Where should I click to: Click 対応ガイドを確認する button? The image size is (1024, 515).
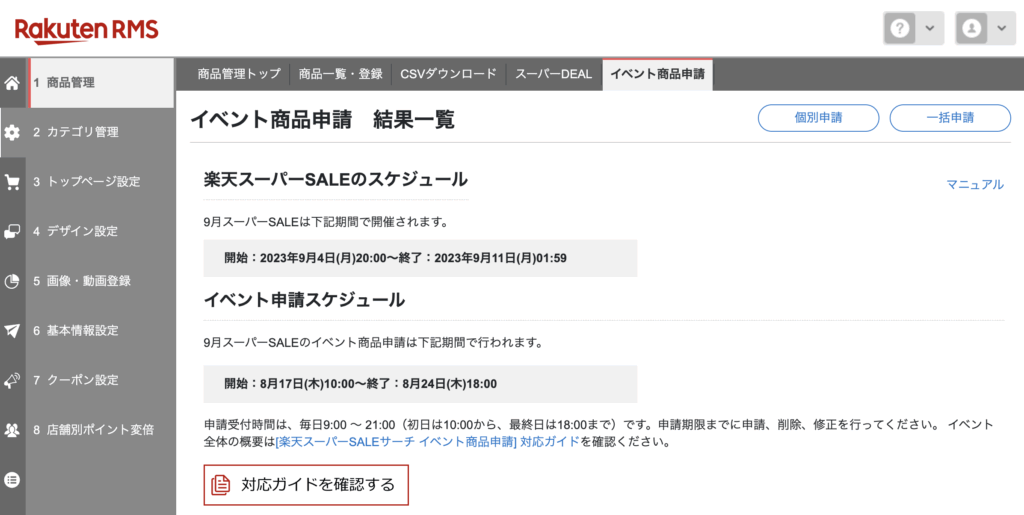[x=306, y=485]
